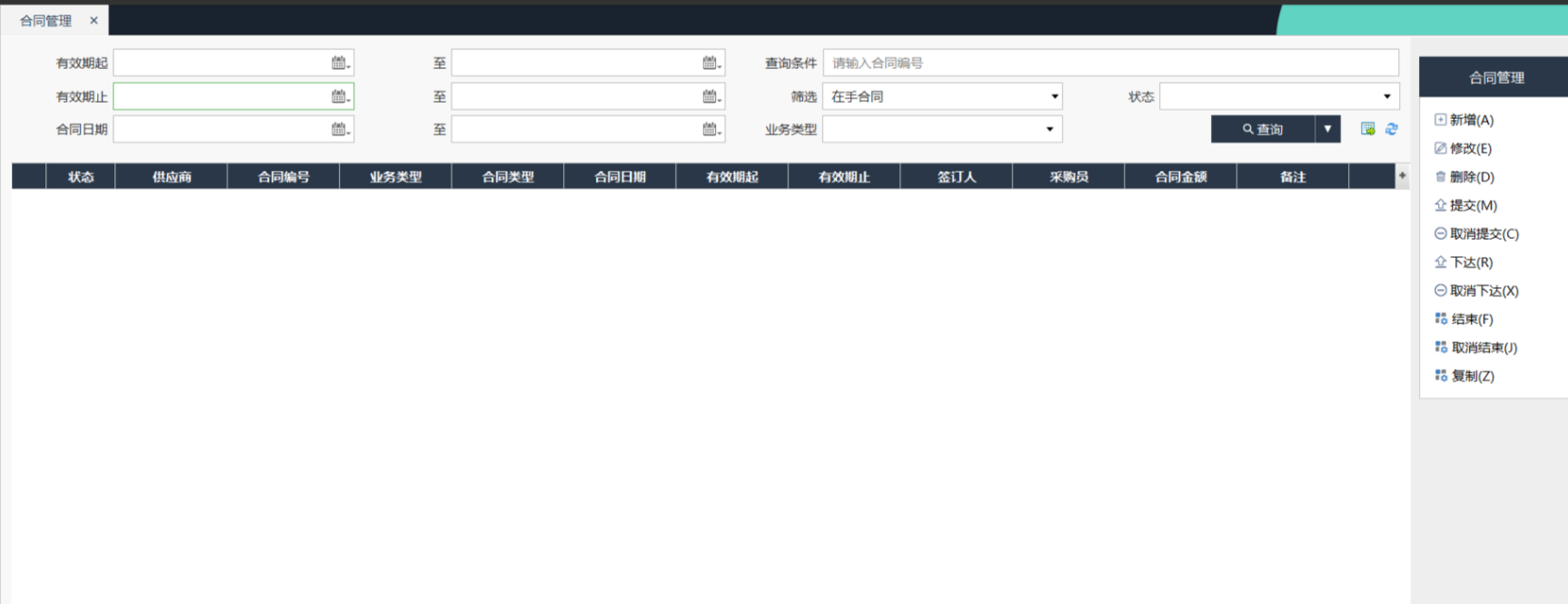Viewport: 1568px width, 604px height.
Task: Select the 合同管理 tab
Action: (x=45, y=20)
